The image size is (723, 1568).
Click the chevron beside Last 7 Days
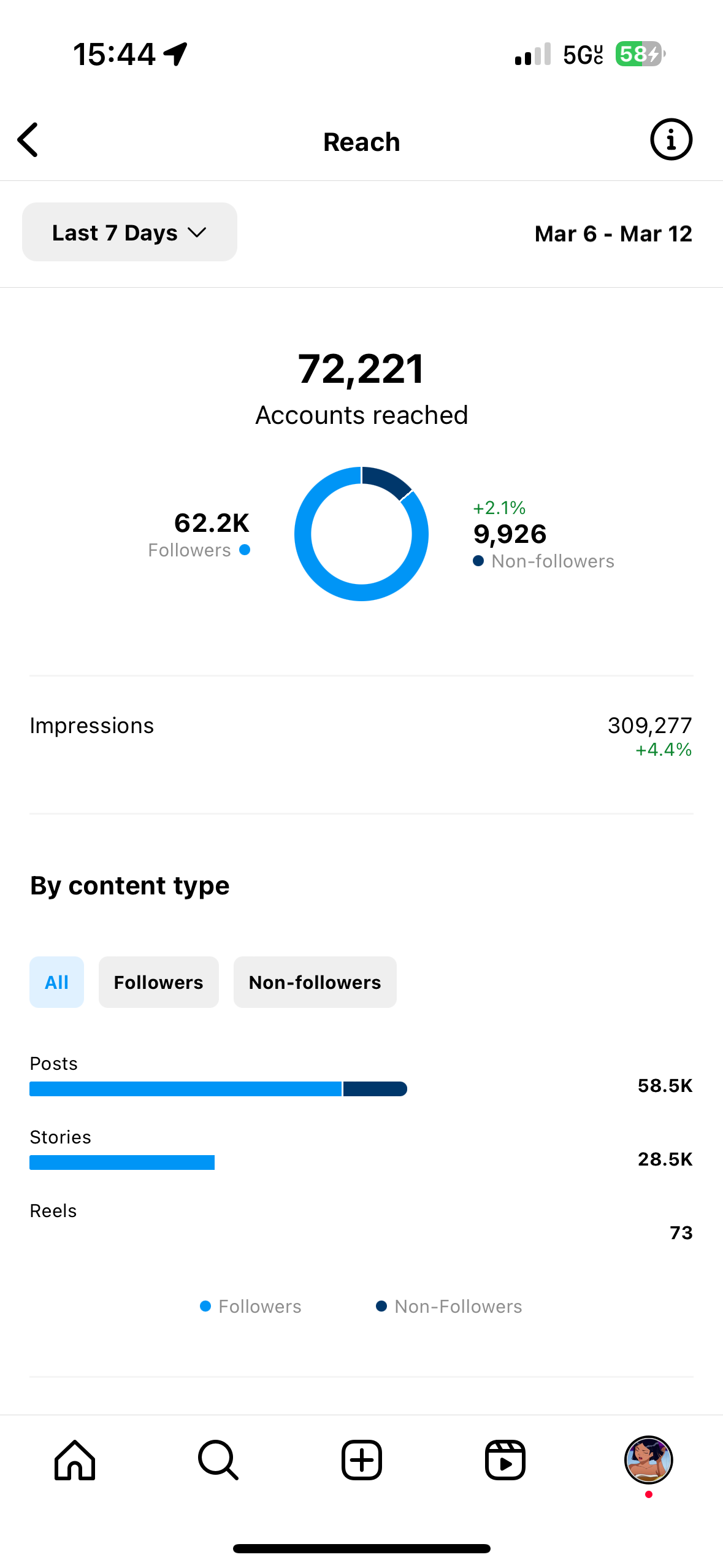(197, 233)
